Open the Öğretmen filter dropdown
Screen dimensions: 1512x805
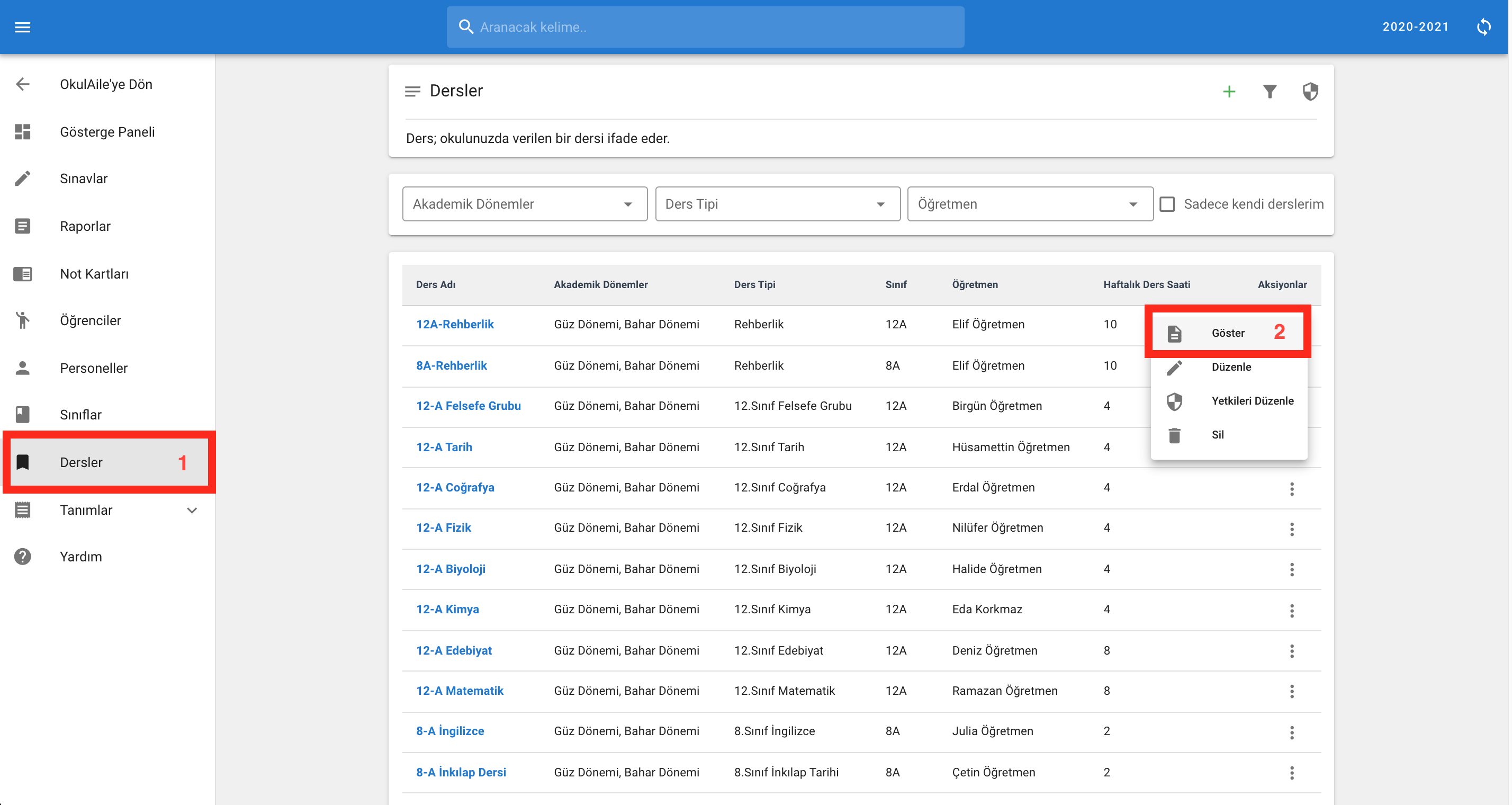[x=1030, y=204]
